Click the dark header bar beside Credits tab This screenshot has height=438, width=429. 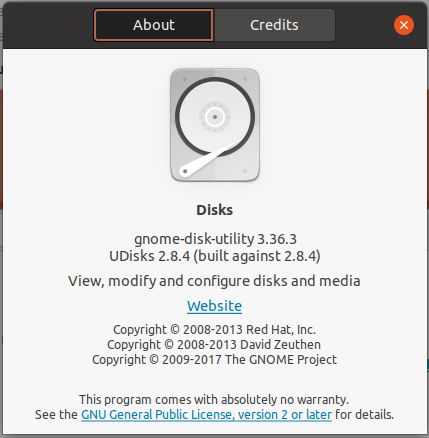tap(364, 25)
